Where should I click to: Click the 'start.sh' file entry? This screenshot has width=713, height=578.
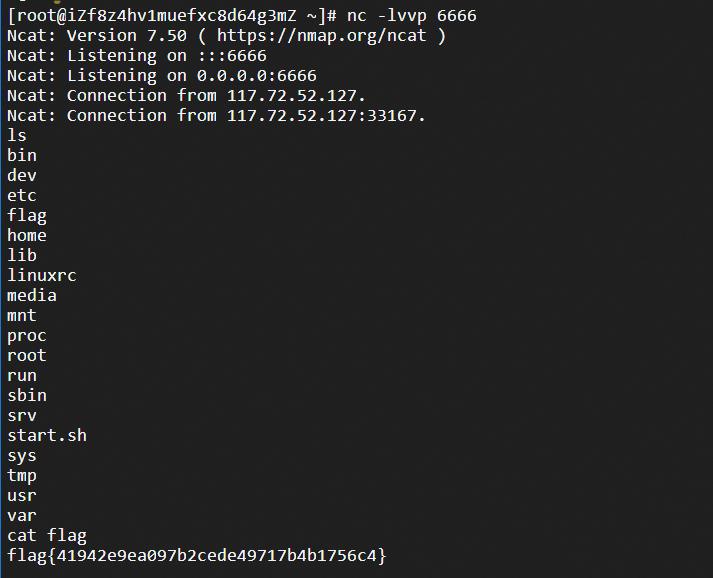click(x=47, y=436)
